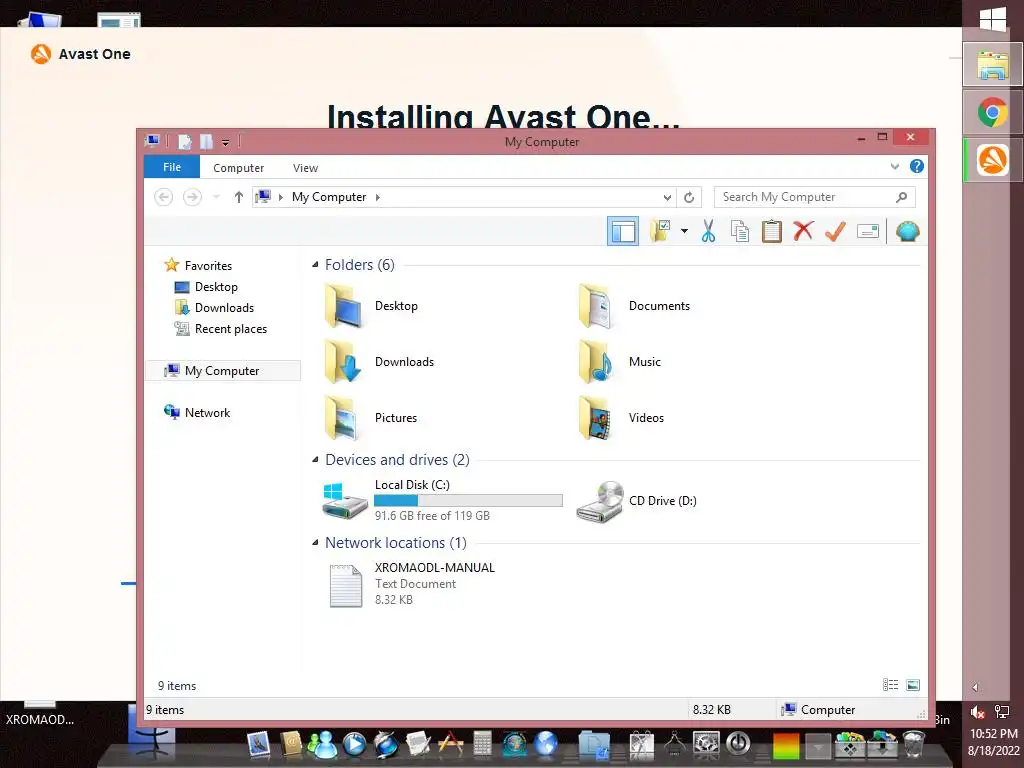Go forward with the Forward arrow
1024x768 pixels.
(192, 197)
